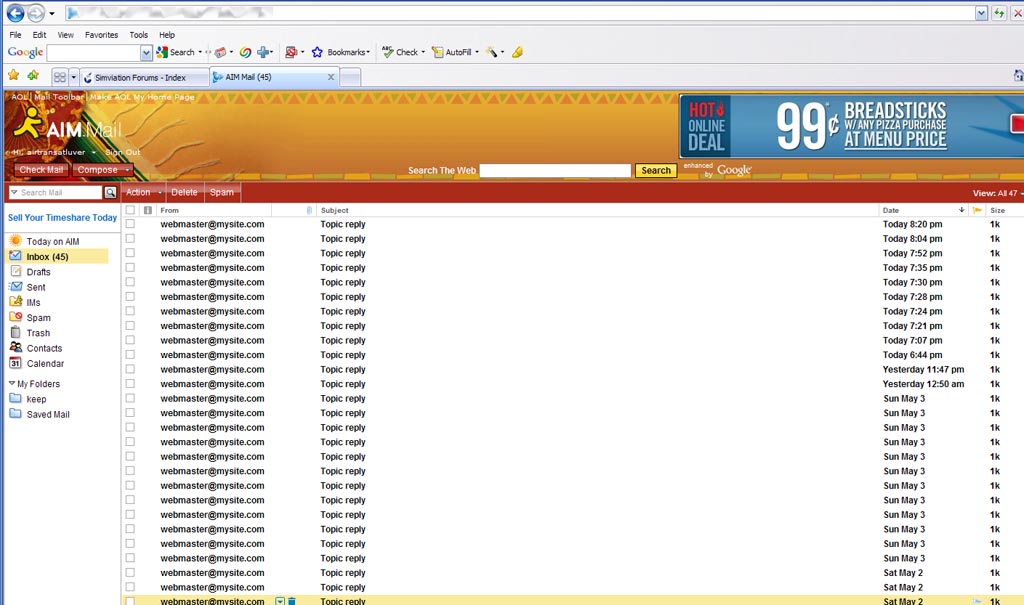Open the Calendar icon
This screenshot has width=1024, height=605.
pos(16,363)
